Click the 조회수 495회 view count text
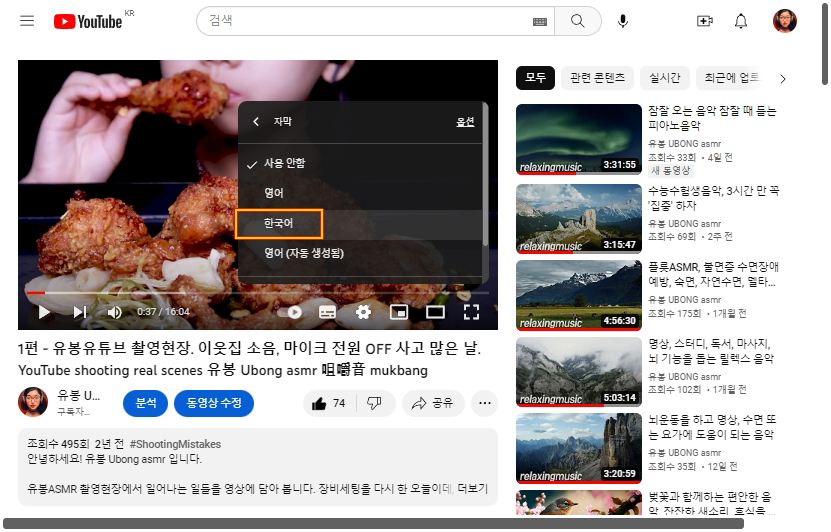831x532 pixels. point(59,444)
